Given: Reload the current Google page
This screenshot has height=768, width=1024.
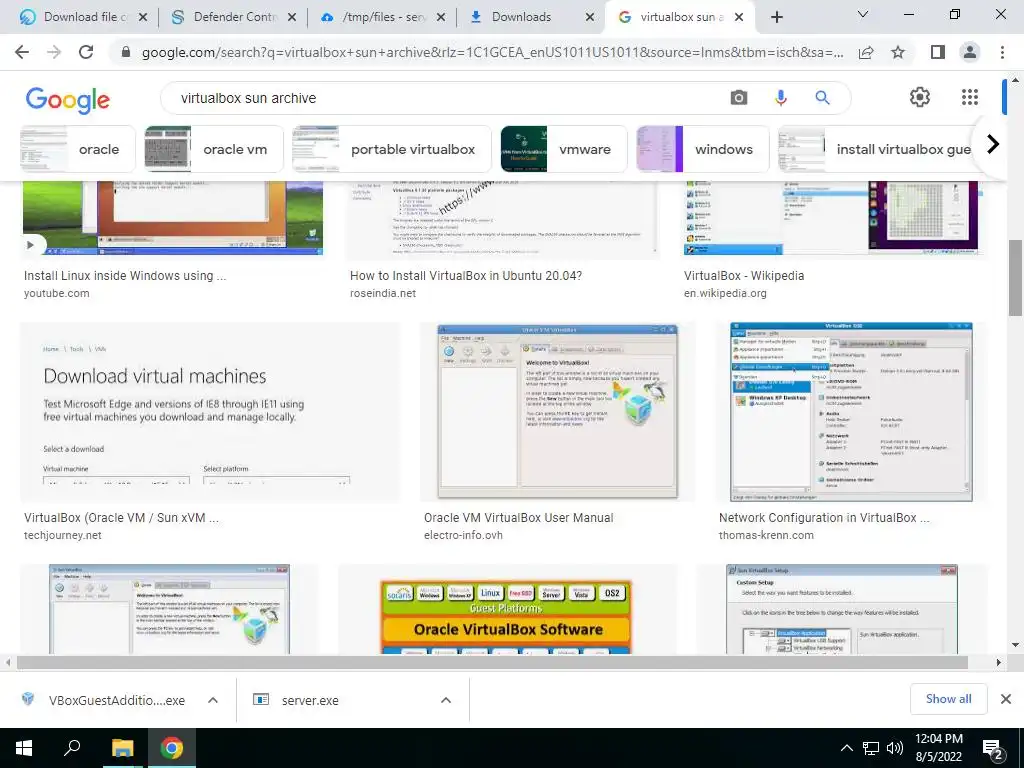Looking at the screenshot, I should point(86,52).
